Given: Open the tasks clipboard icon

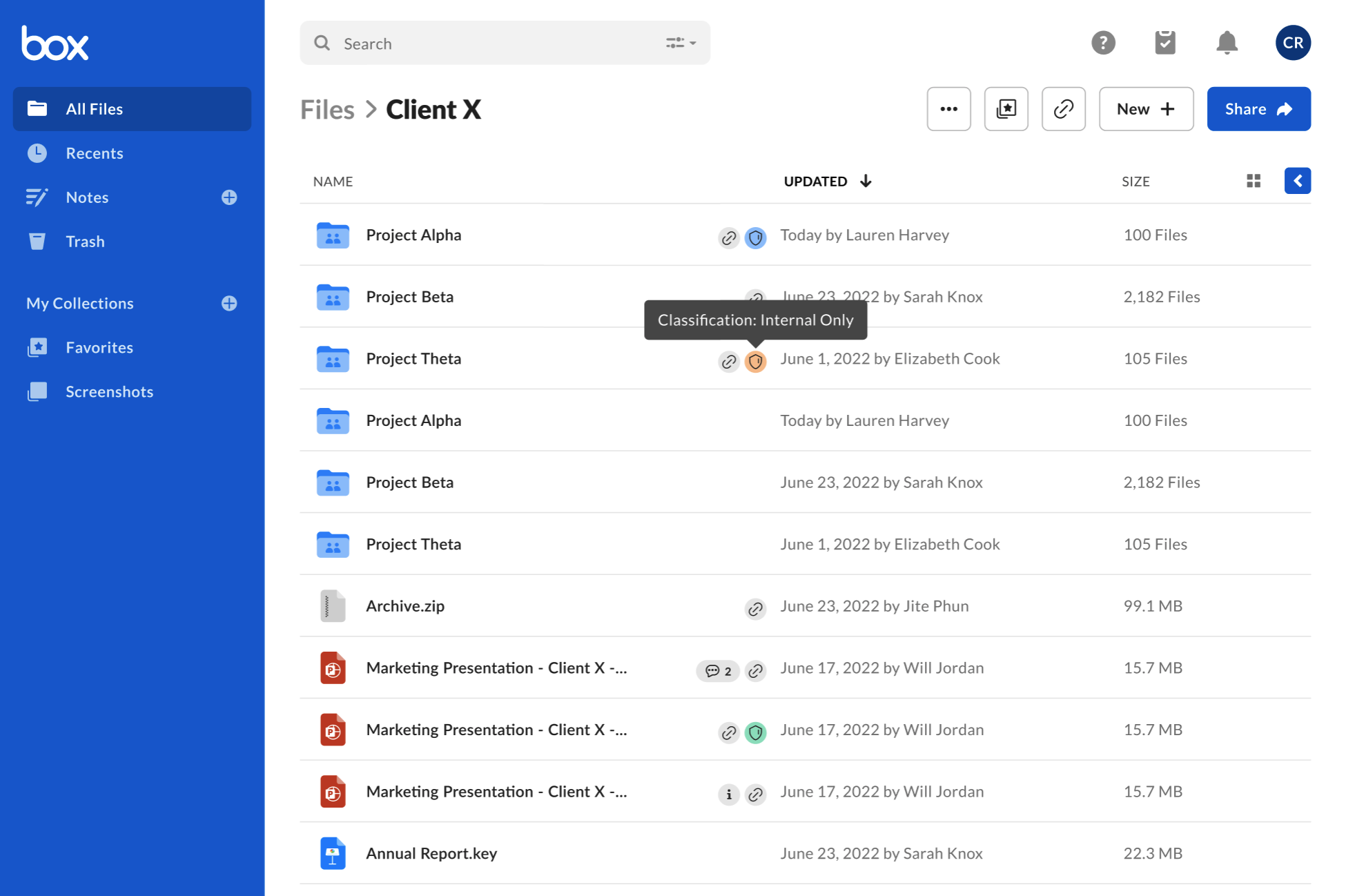Looking at the screenshot, I should tap(1164, 43).
